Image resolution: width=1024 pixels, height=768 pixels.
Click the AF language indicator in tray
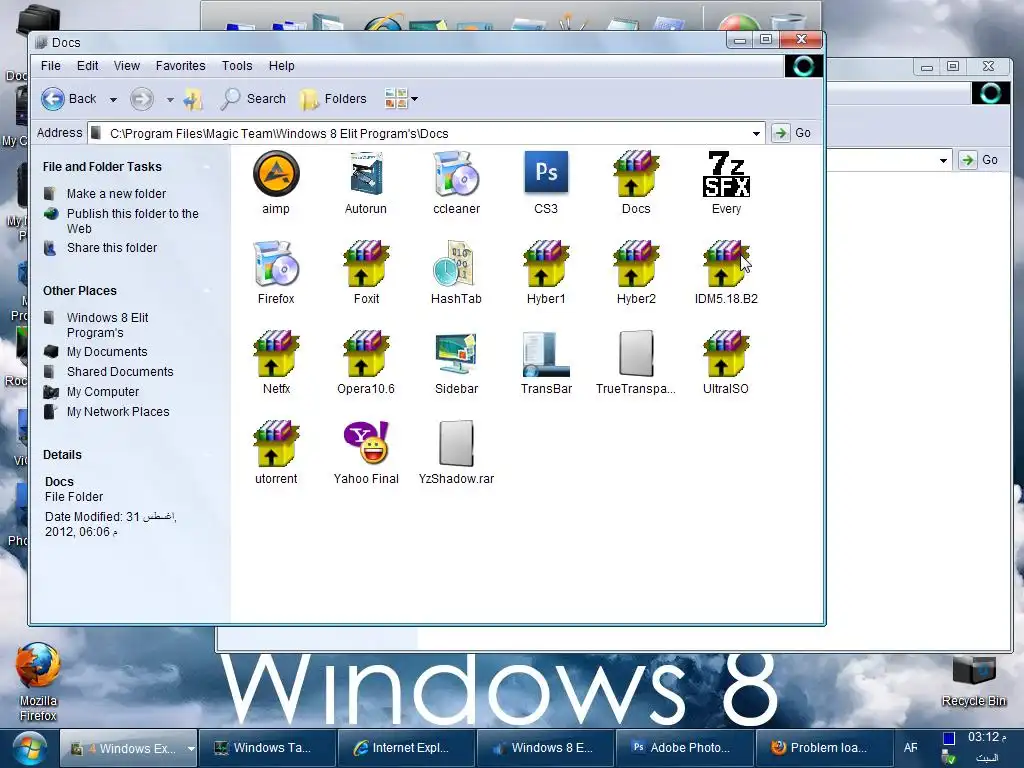click(x=910, y=748)
